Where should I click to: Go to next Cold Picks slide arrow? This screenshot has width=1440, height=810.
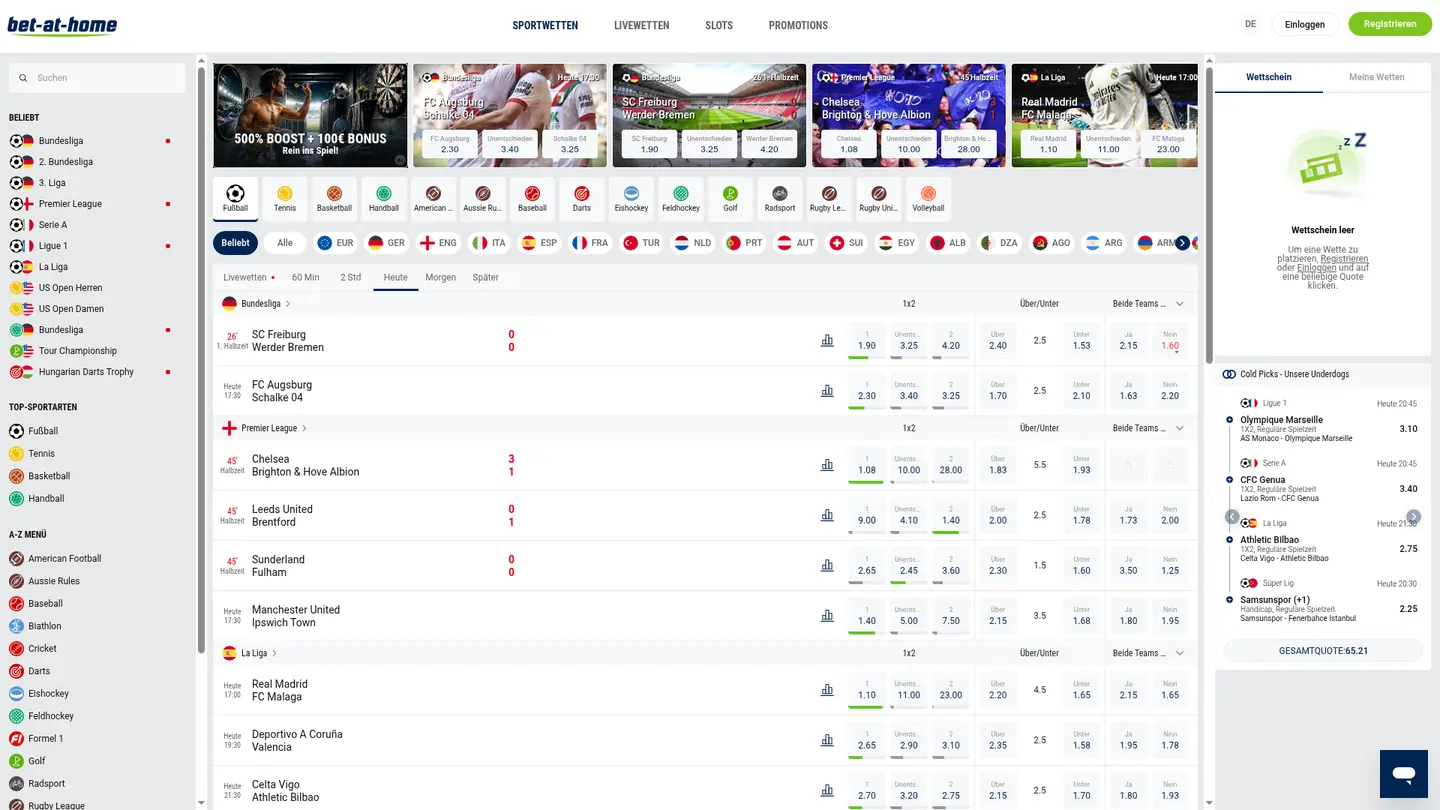pos(1414,517)
